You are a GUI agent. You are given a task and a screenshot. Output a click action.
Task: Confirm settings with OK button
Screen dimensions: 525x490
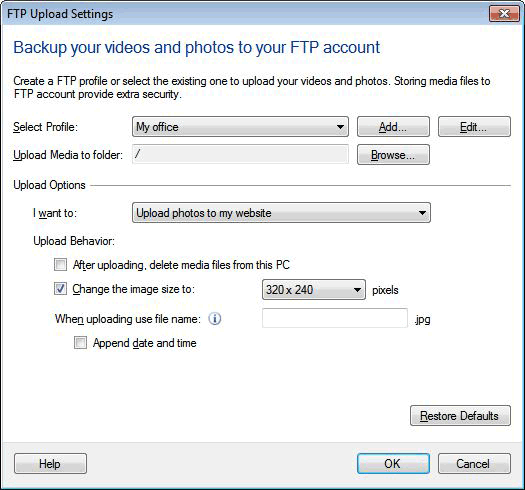[393, 464]
